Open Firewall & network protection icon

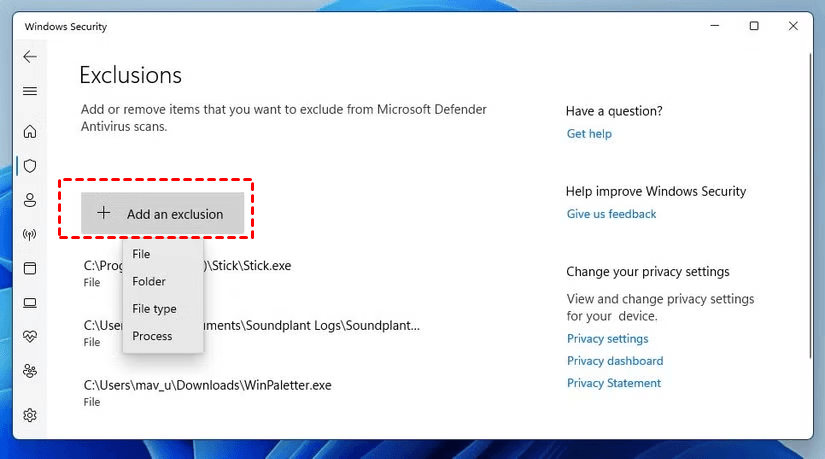pos(30,235)
